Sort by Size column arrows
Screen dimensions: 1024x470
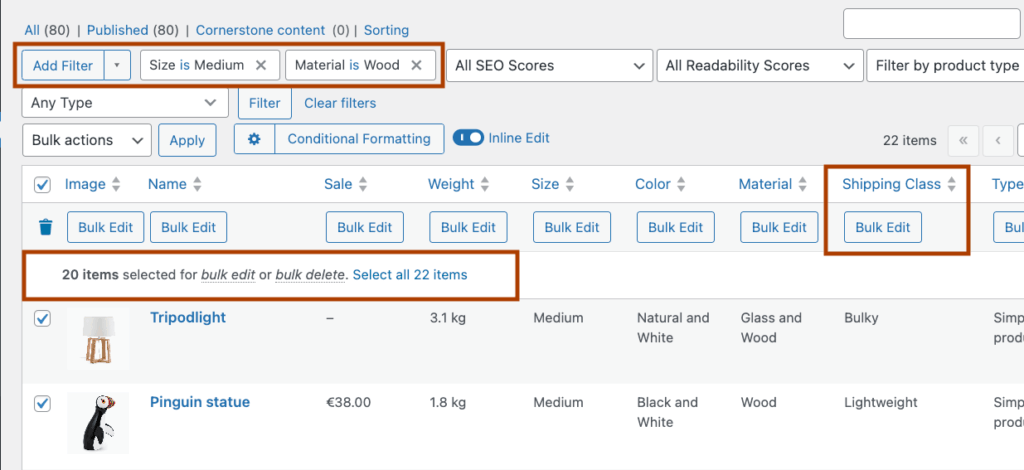(x=569, y=185)
